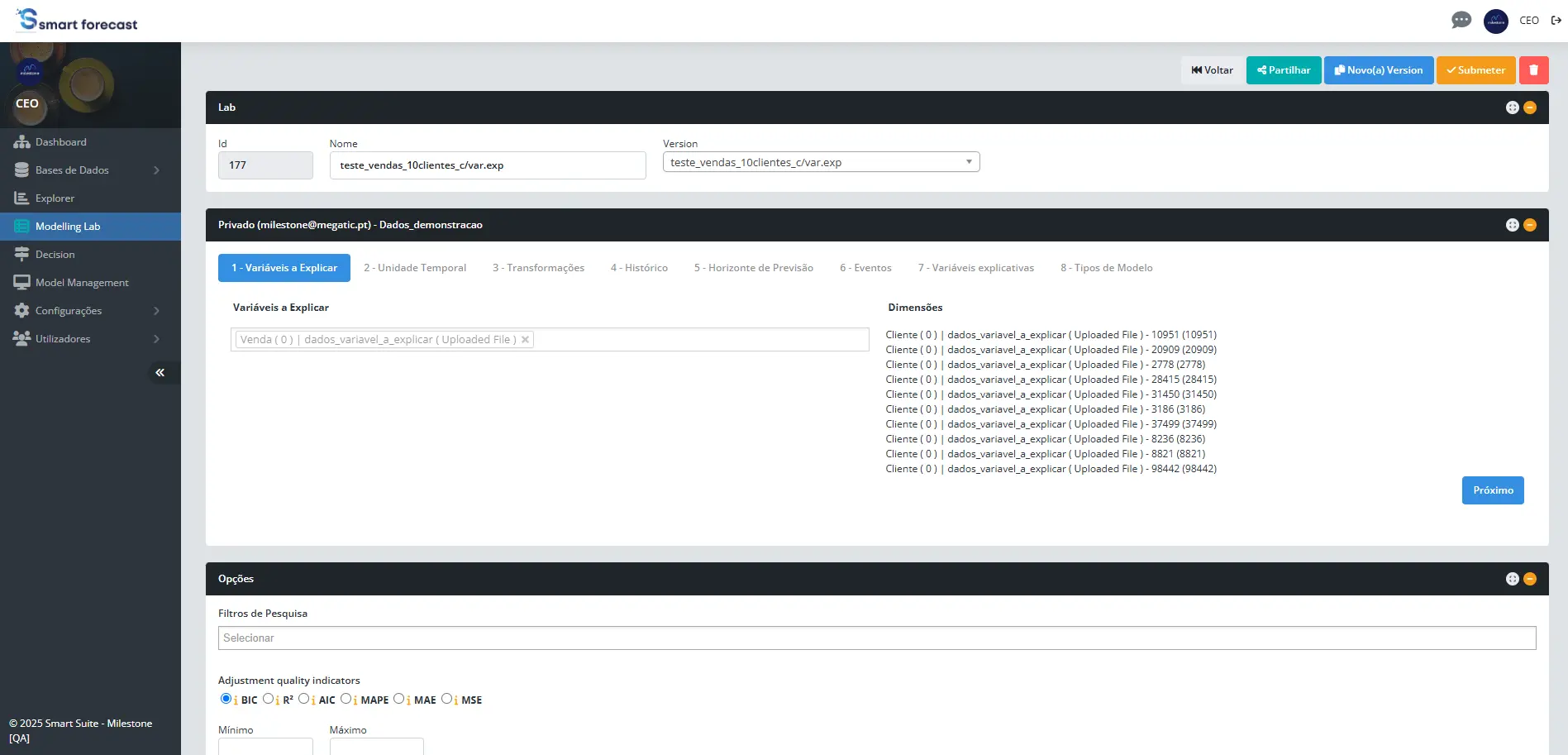Switch to 2 - Unidade Temporal tab
Viewport: 1568px width, 755px height.
(x=414, y=268)
